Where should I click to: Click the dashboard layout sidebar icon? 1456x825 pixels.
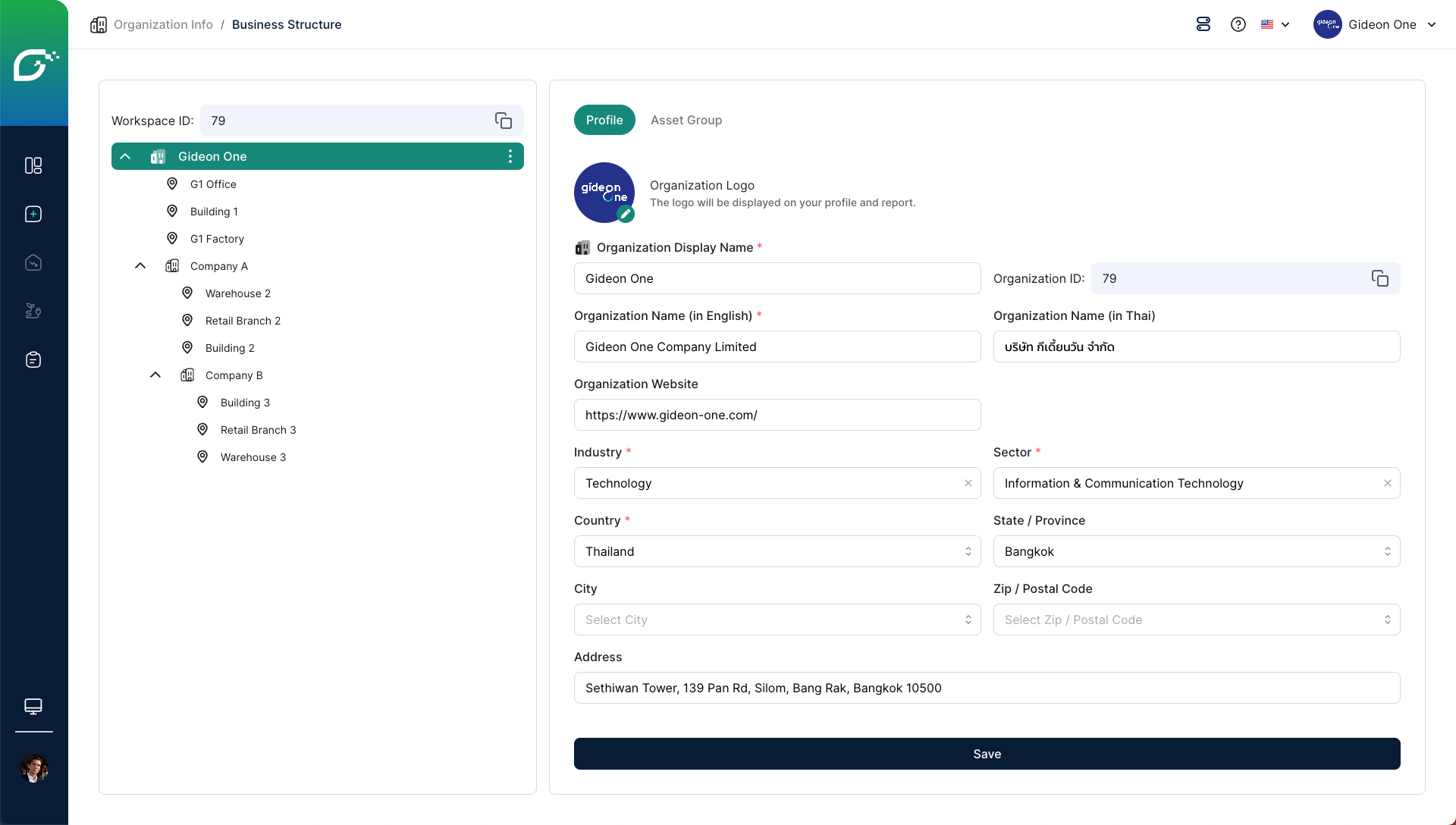[33, 165]
